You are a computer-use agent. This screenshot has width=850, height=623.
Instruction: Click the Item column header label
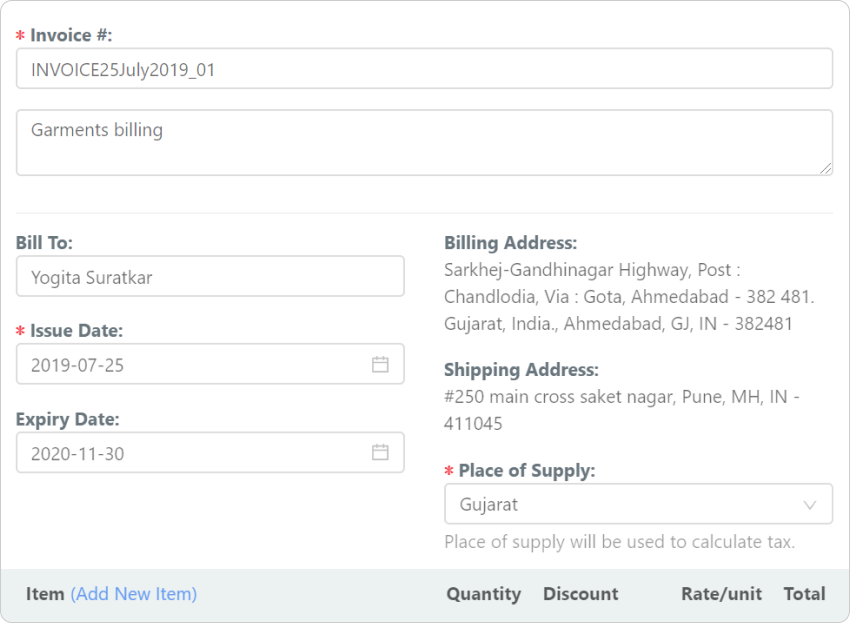click(45, 594)
